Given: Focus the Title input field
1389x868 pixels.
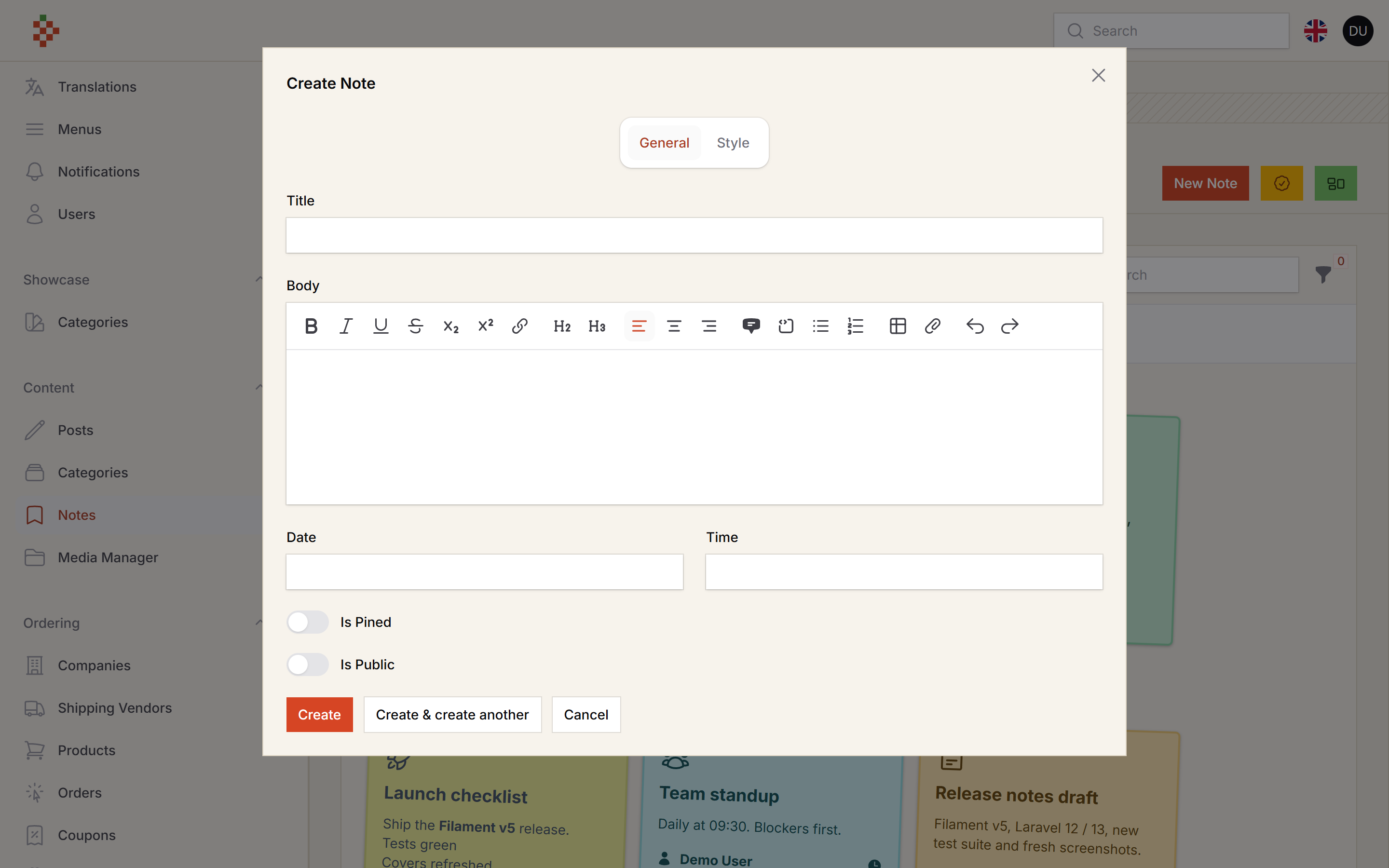Looking at the screenshot, I should (694, 235).
